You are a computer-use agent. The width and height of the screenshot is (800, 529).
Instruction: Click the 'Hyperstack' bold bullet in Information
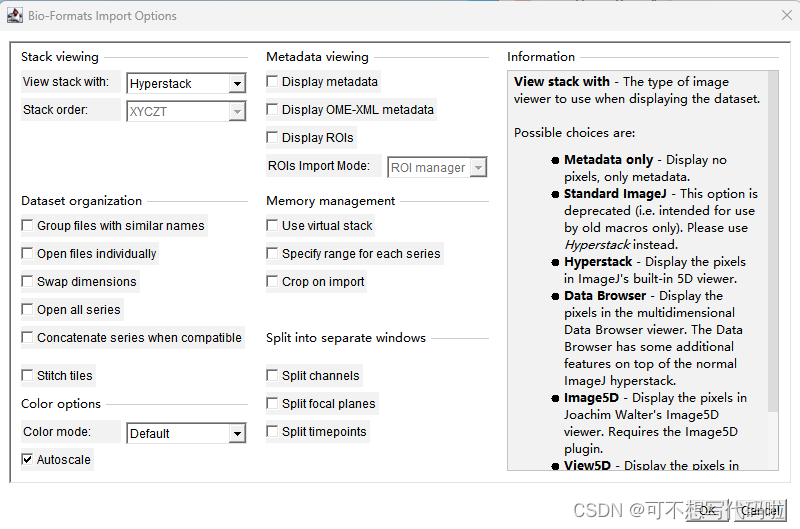(x=598, y=262)
